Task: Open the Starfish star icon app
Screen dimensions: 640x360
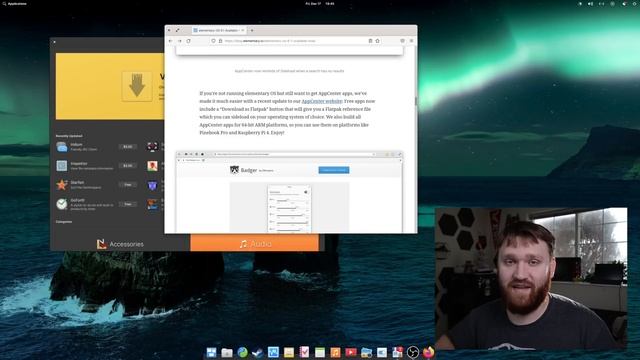Action: click(x=62, y=185)
